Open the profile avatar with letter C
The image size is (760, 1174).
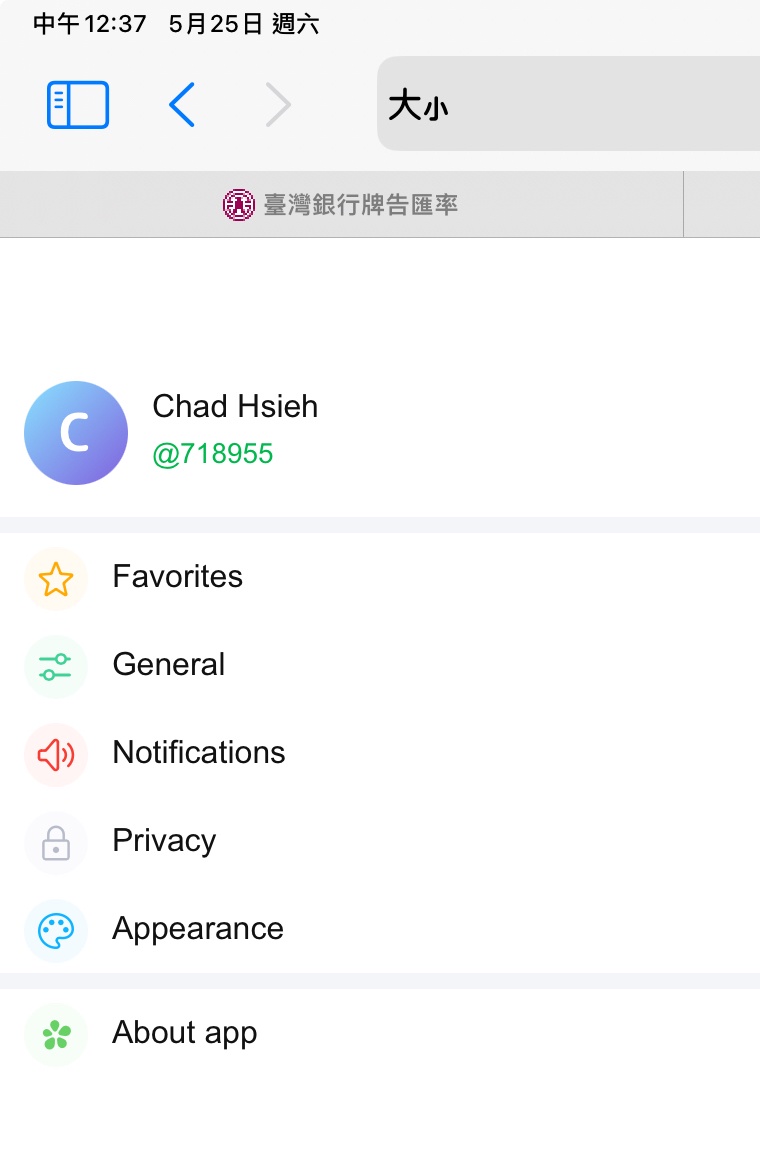click(76, 433)
